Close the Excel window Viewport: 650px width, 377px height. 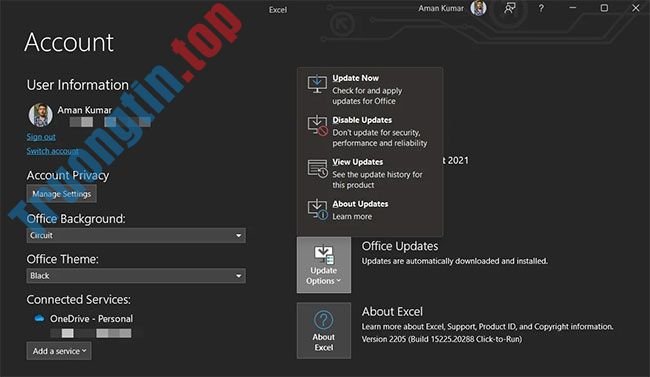point(635,8)
